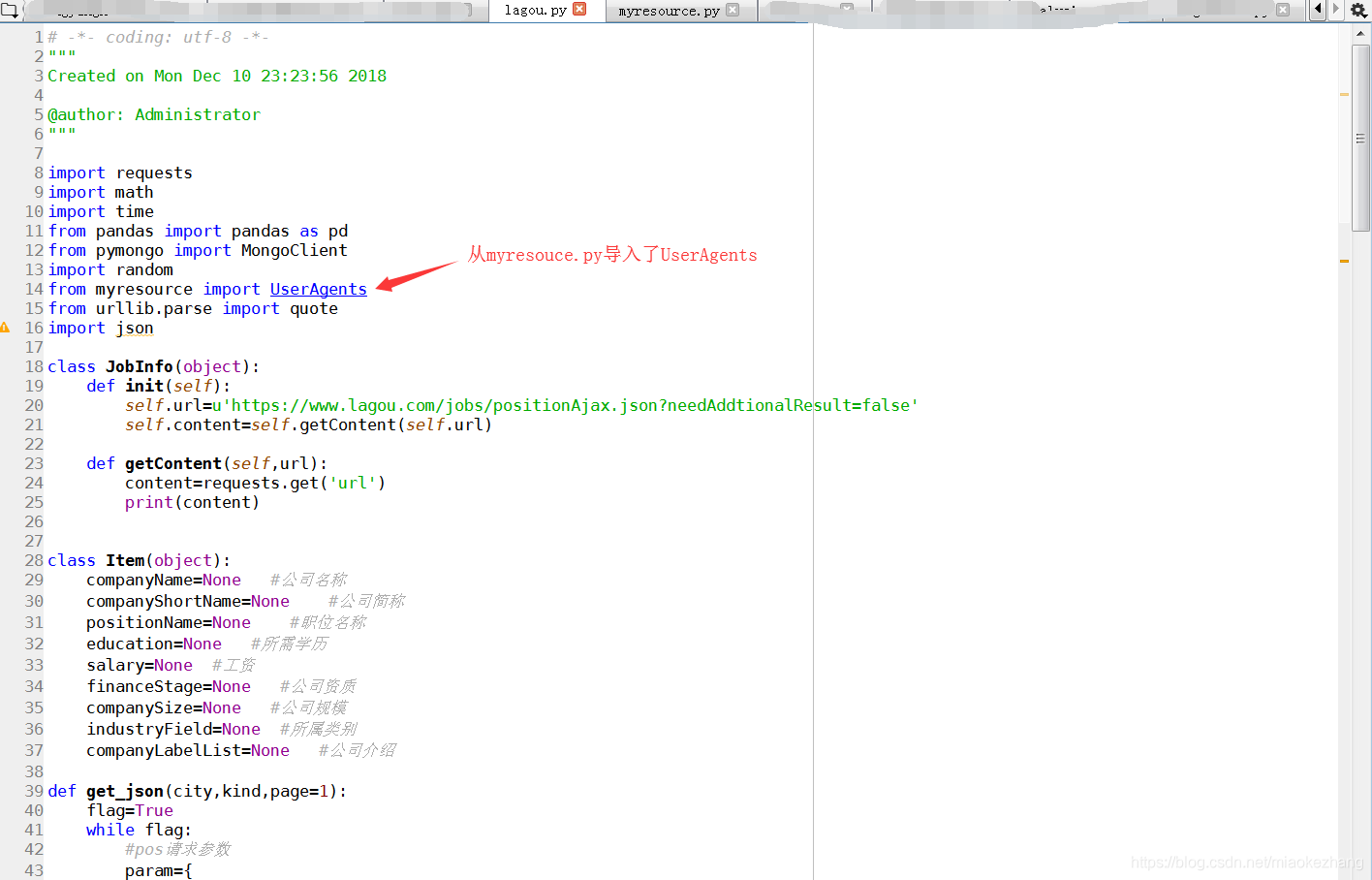Screen dimensions: 1372x880
Task: Click the '# -*- coding: utf-8 -*-' comment
Action: click(x=158, y=37)
